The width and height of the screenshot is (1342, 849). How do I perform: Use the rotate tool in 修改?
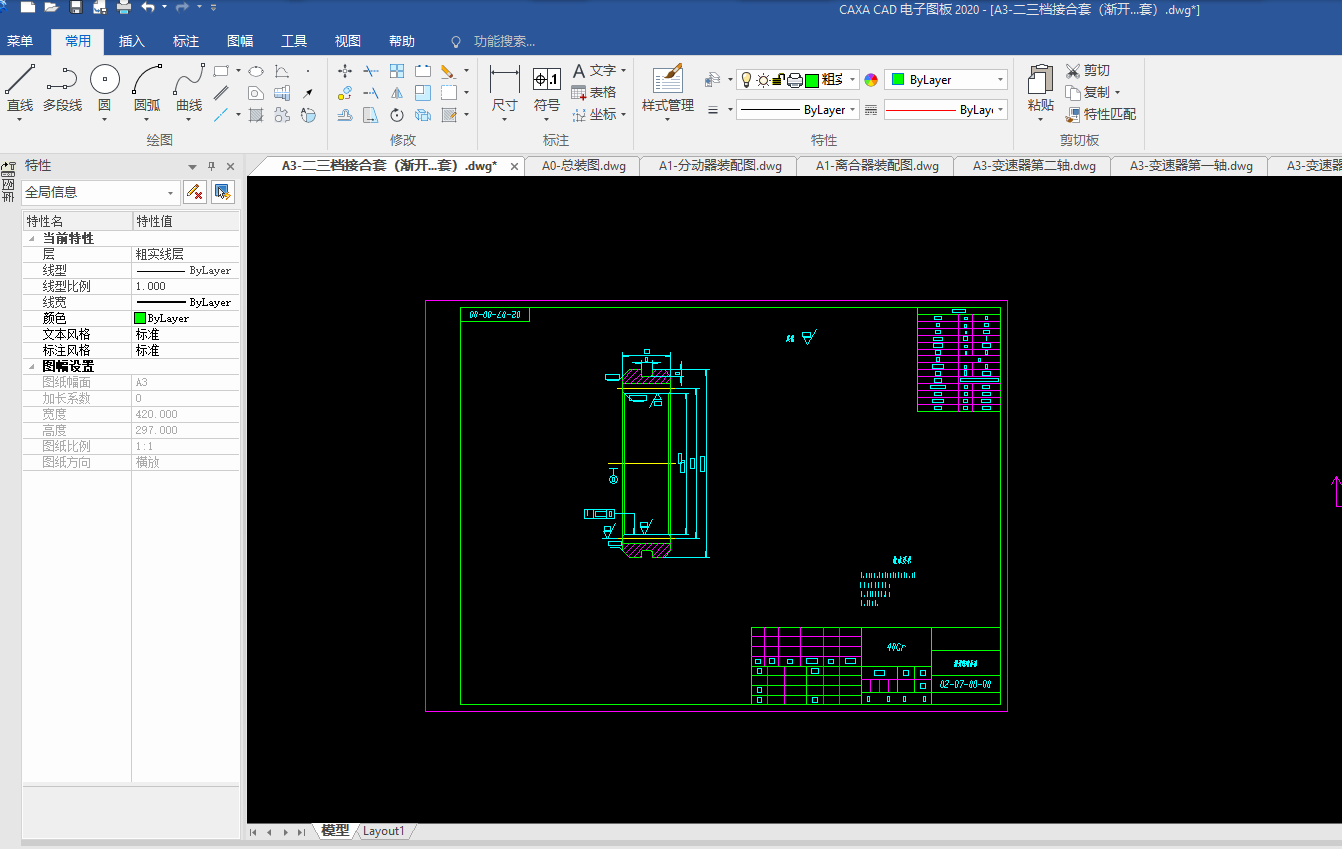tap(397, 115)
